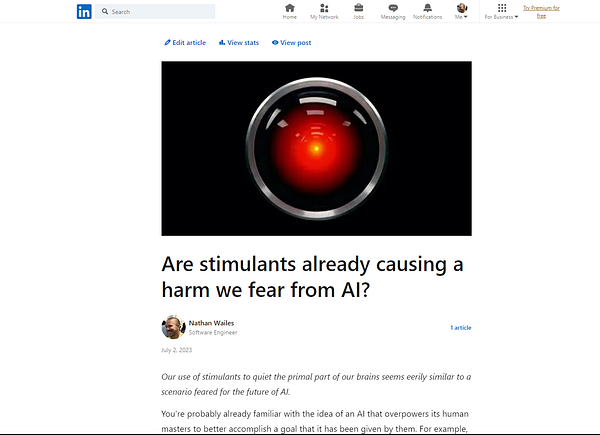The height and width of the screenshot is (435, 600).
Task: Click the article headline about stimulants
Action: coord(313,277)
